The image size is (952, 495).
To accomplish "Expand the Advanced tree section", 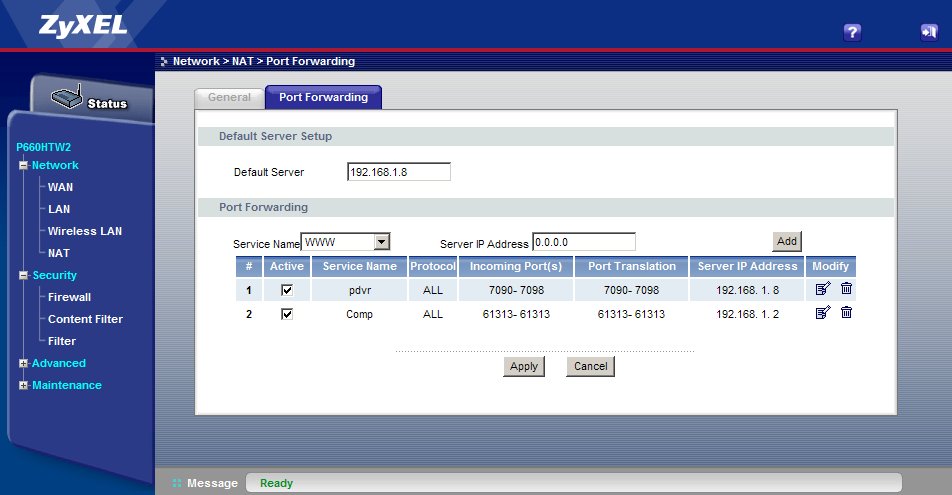I will (23, 364).
